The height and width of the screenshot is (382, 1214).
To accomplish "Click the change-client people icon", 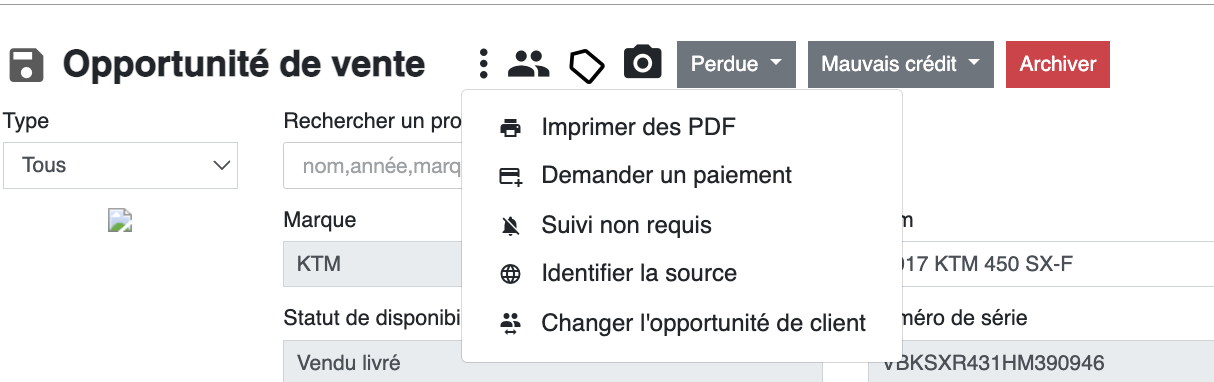I will pos(511,323).
